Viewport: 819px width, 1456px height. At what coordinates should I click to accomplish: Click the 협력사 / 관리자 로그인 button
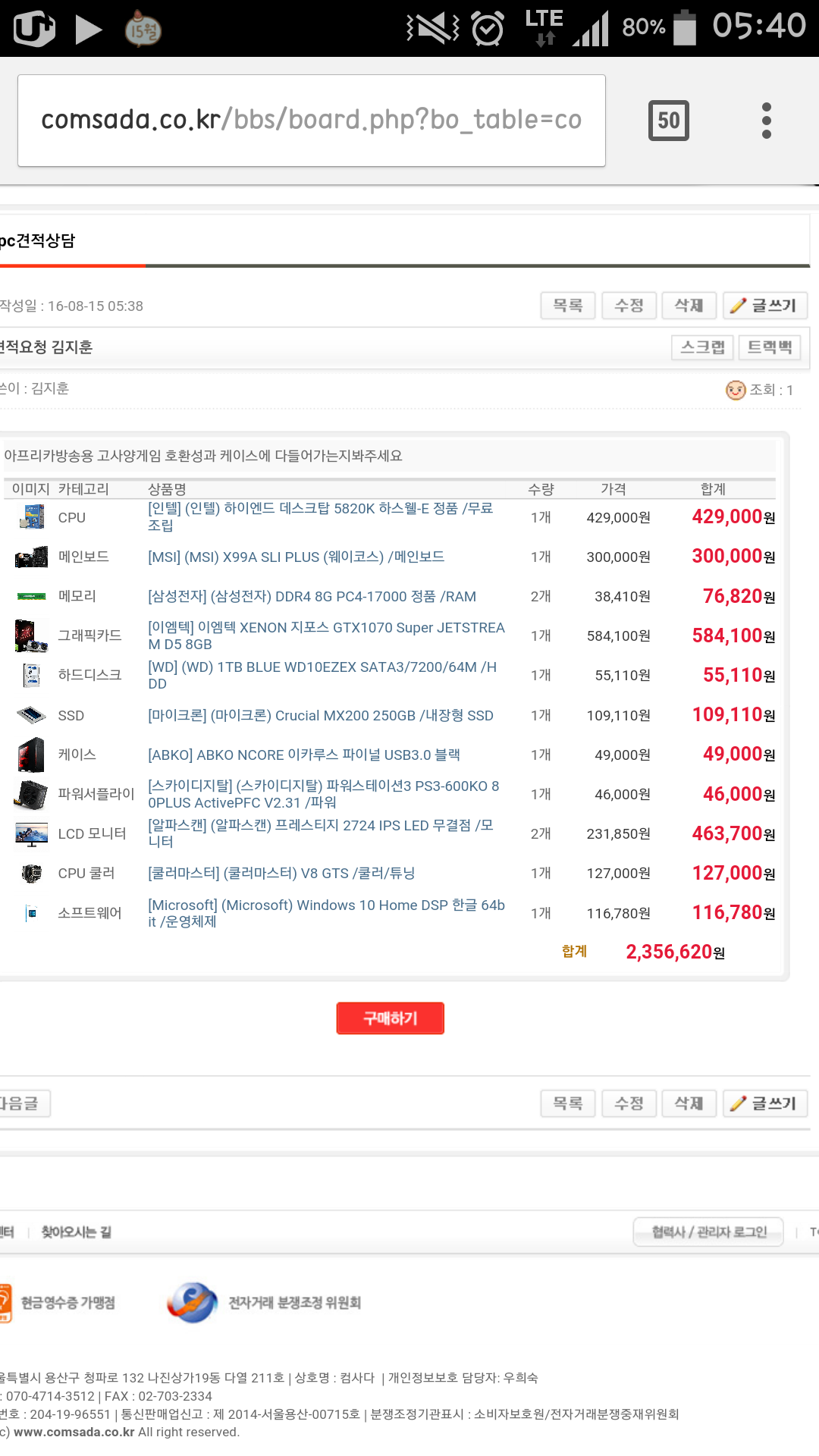point(708,1232)
